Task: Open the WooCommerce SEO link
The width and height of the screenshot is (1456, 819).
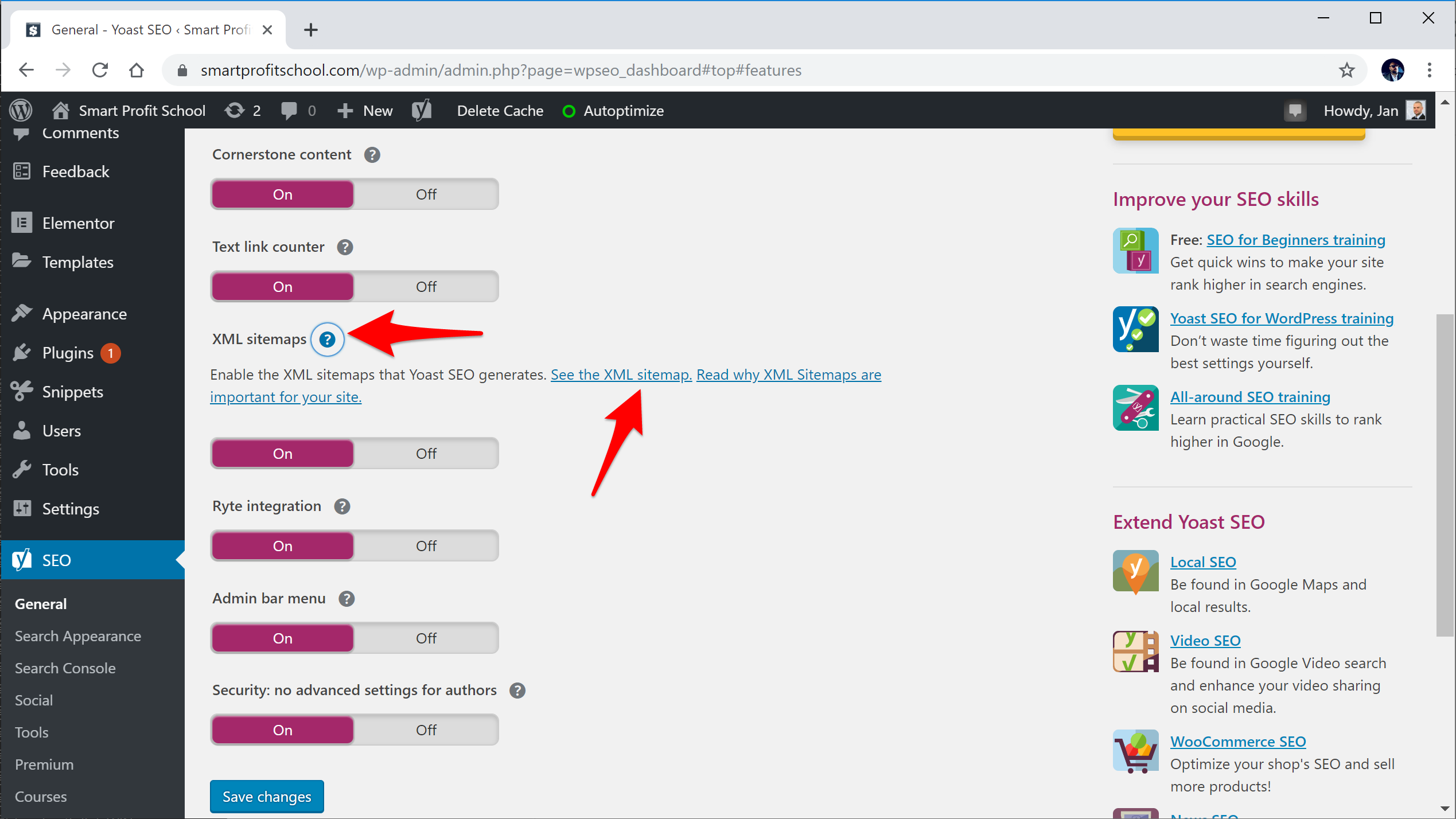Action: click(x=1238, y=742)
